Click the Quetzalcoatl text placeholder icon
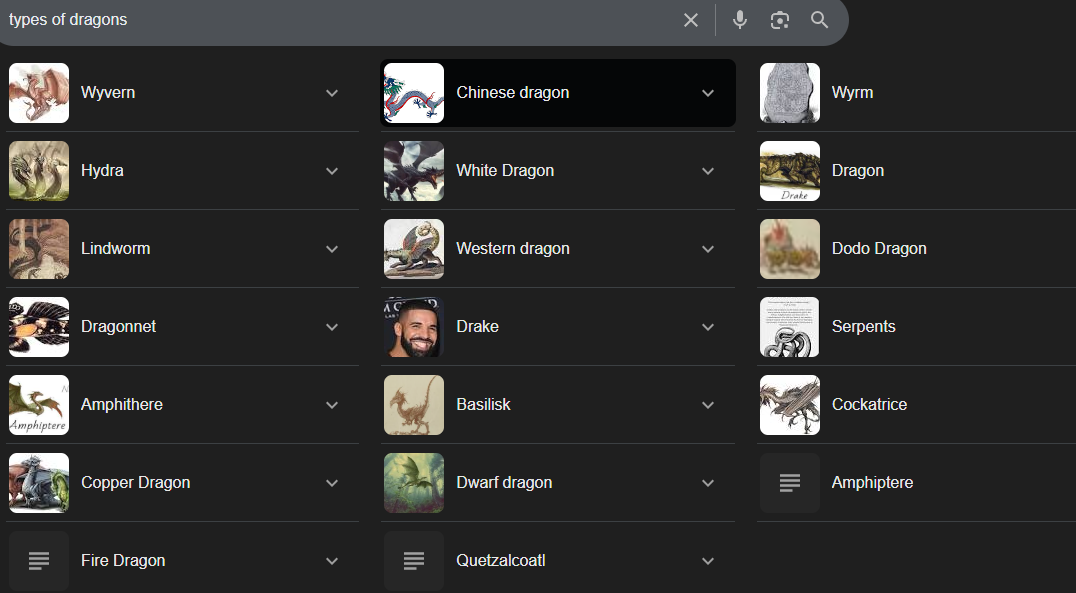This screenshot has height=593, width=1076. pos(414,561)
